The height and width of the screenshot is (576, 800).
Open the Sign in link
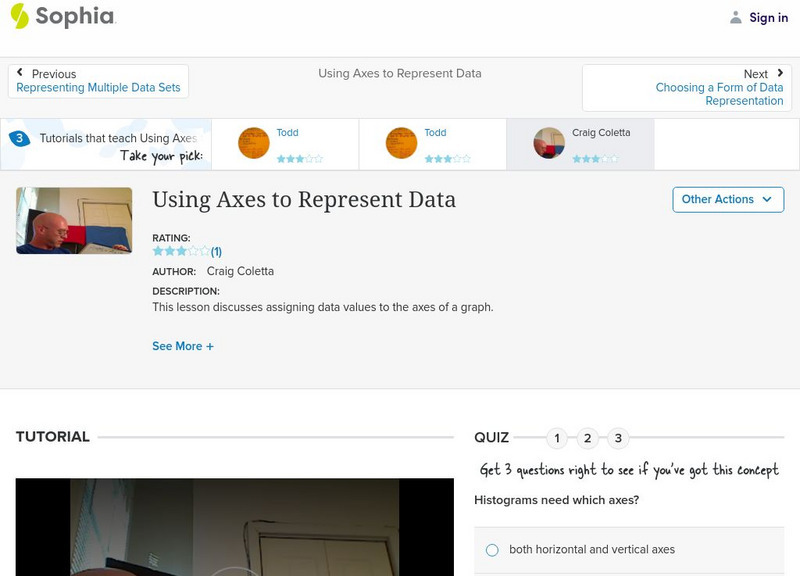pyautogui.click(x=768, y=17)
